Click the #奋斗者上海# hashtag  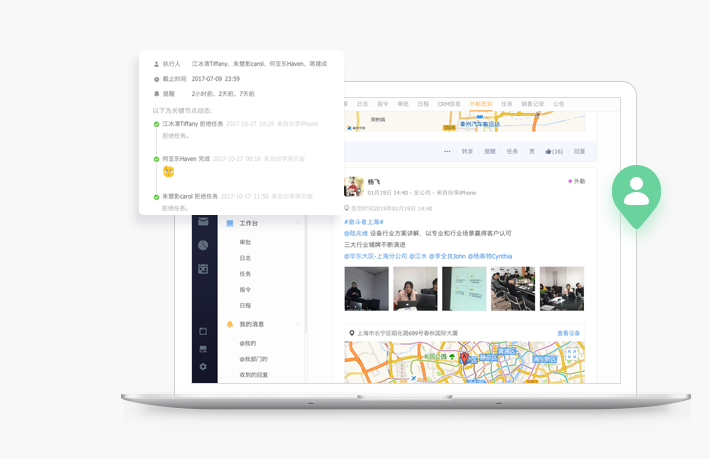(364, 222)
